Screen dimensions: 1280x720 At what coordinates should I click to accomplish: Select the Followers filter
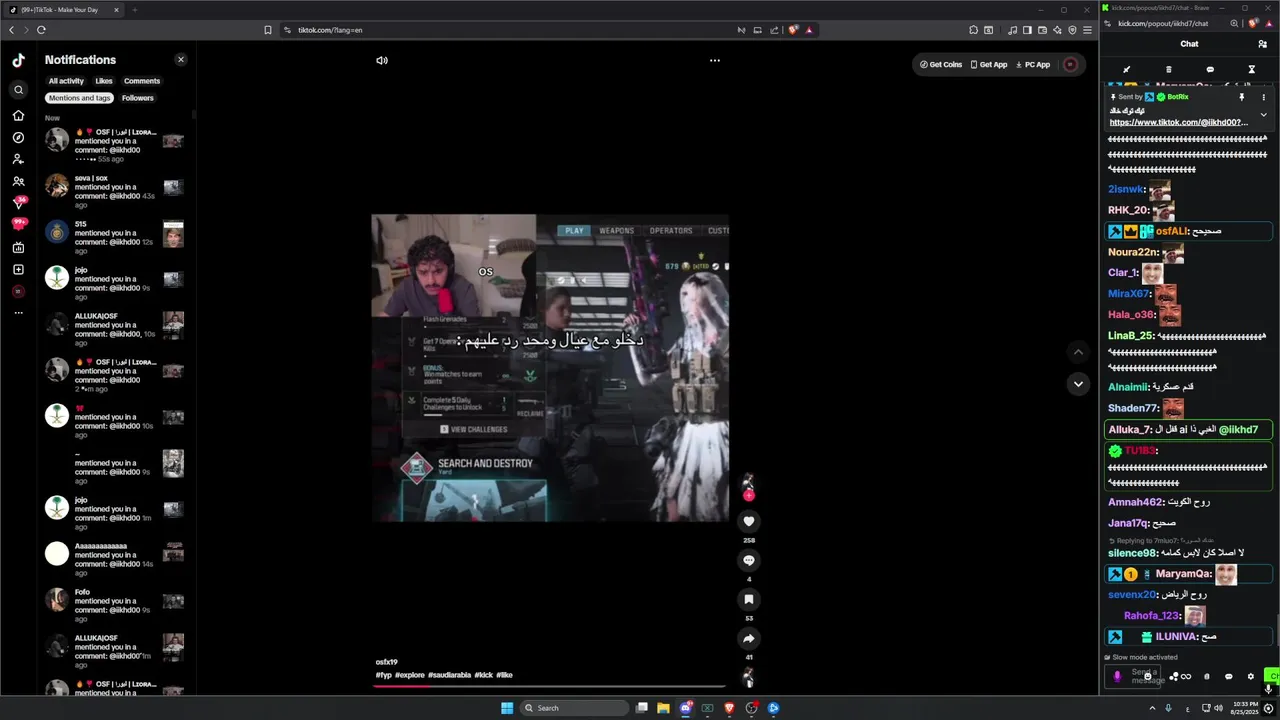click(x=138, y=98)
